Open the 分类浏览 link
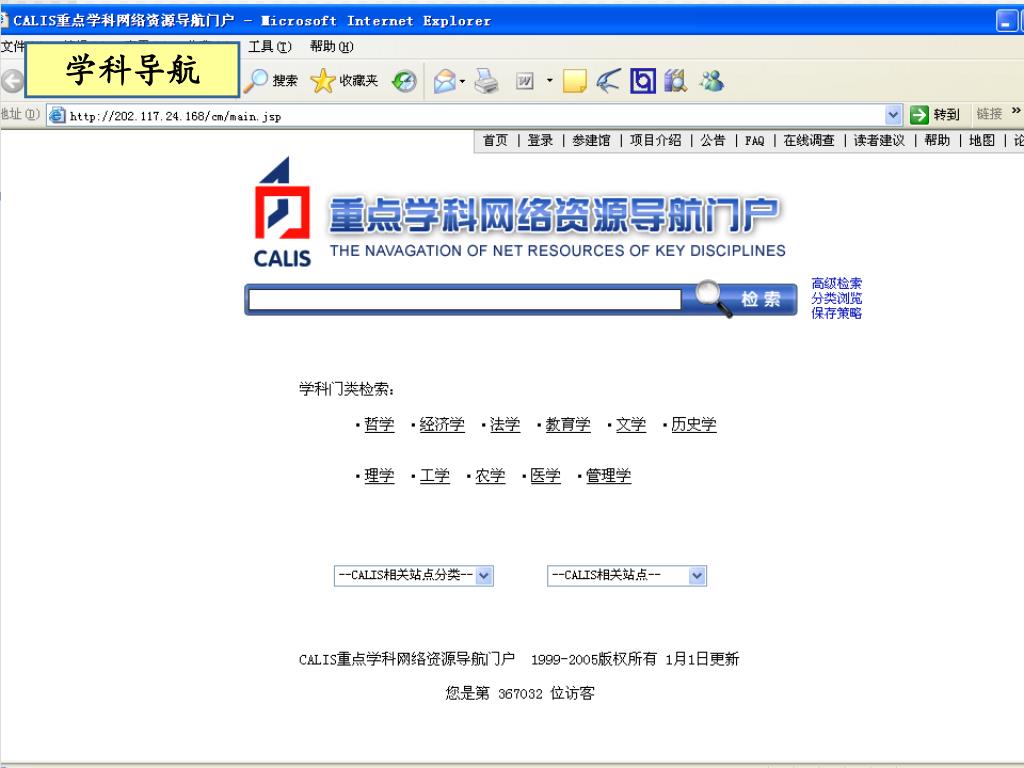Image resolution: width=1024 pixels, height=768 pixels. (x=837, y=298)
